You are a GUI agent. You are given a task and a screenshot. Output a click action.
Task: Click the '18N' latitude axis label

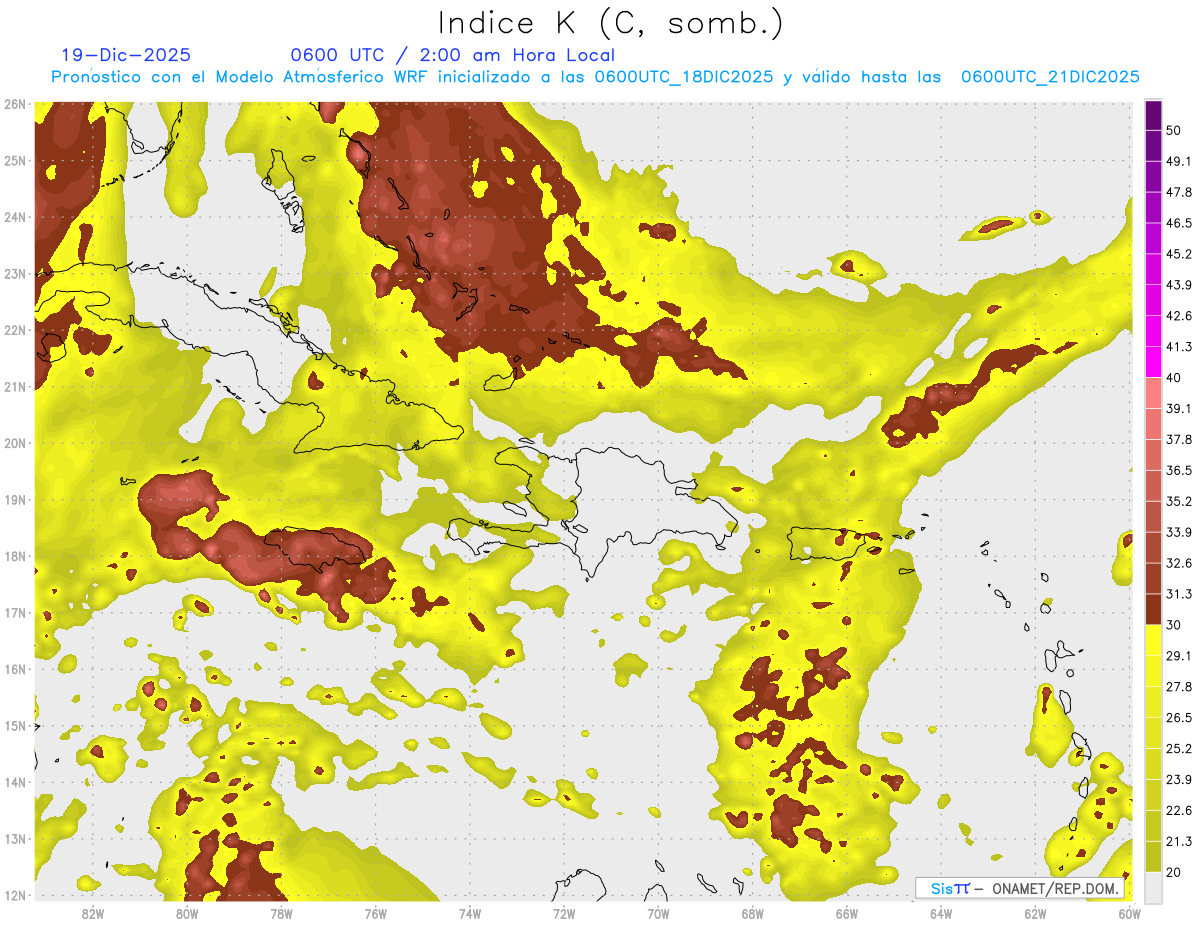15,556
